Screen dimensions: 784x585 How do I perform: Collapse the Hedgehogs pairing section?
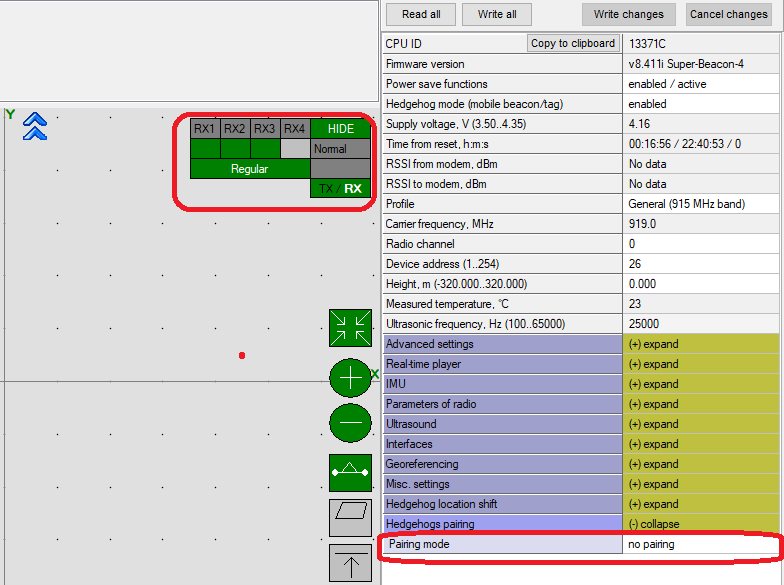(x=701, y=524)
